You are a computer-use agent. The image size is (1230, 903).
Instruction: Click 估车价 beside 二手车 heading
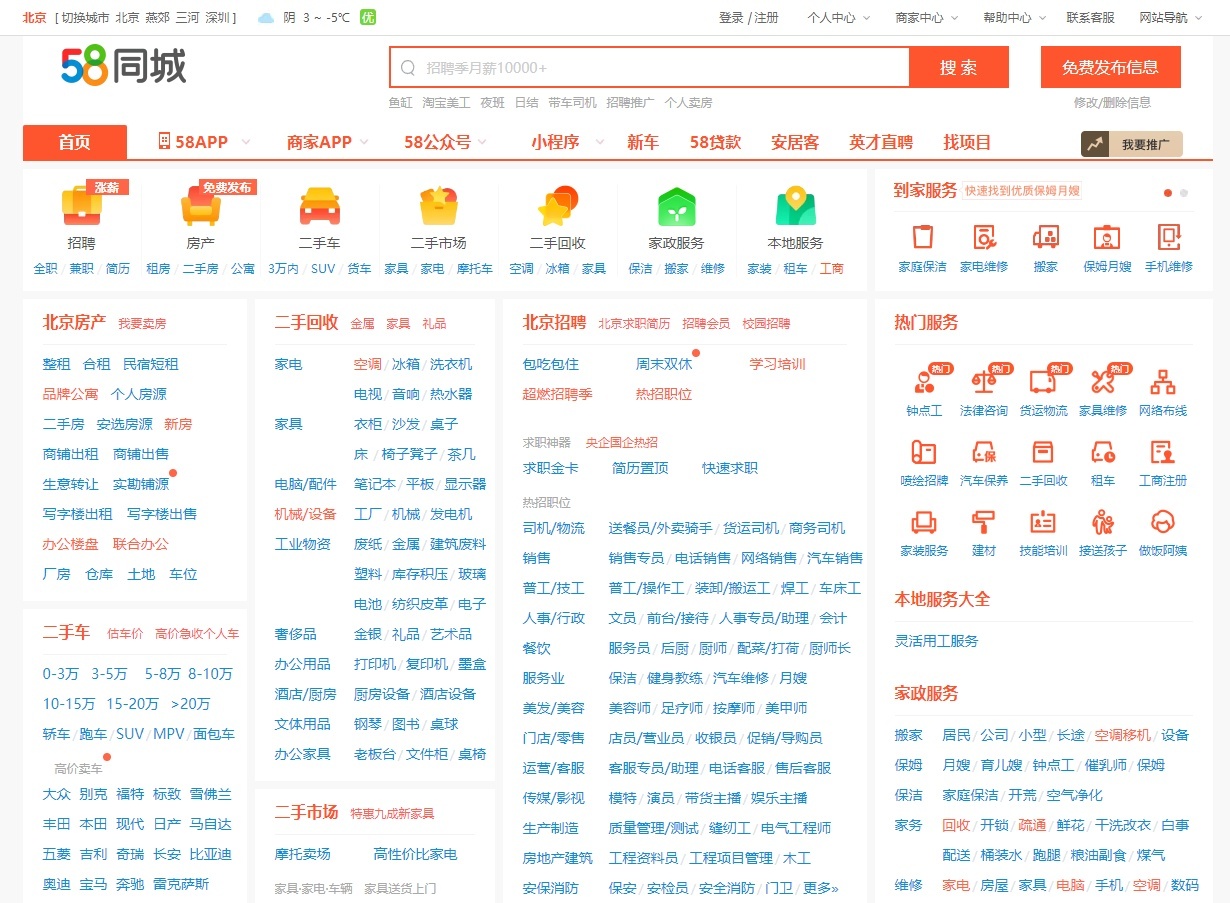click(125, 633)
